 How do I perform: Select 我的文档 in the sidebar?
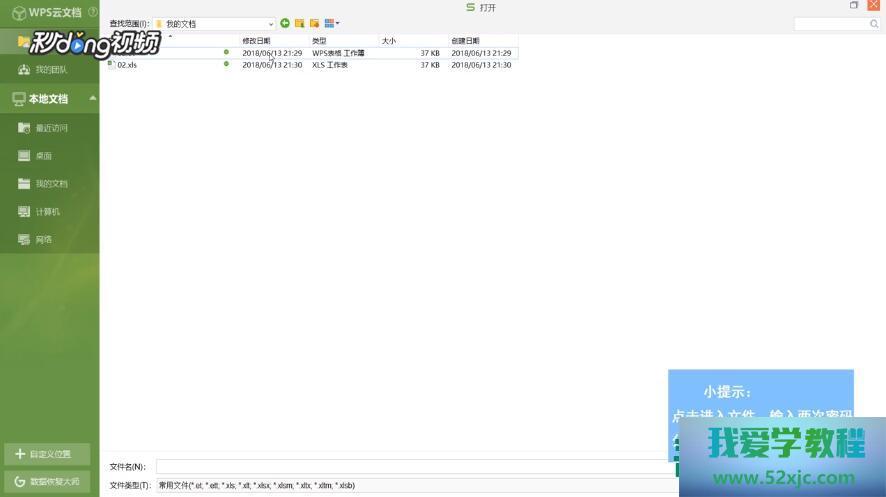pyautogui.click(x=51, y=184)
